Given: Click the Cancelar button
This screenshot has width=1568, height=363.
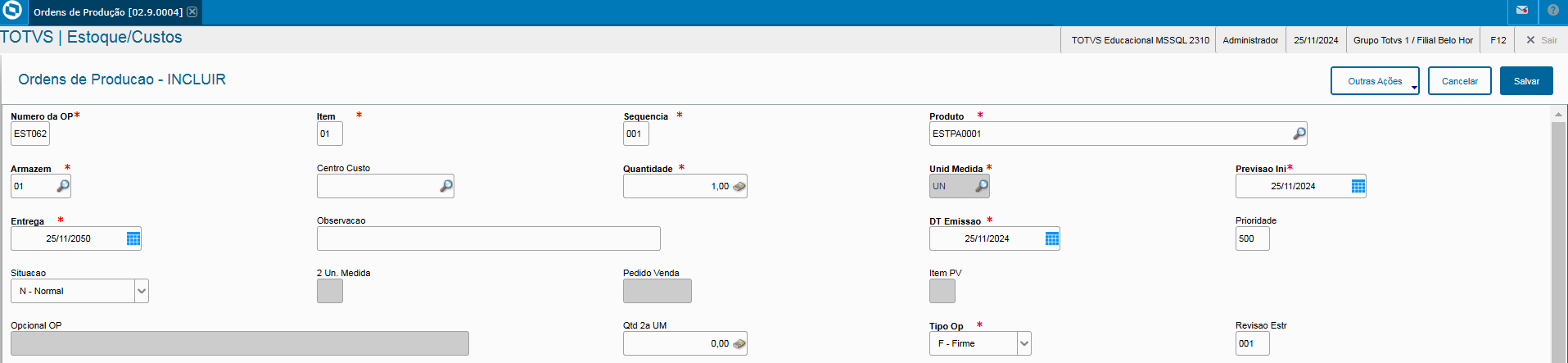Looking at the screenshot, I should [x=1459, y=81].
